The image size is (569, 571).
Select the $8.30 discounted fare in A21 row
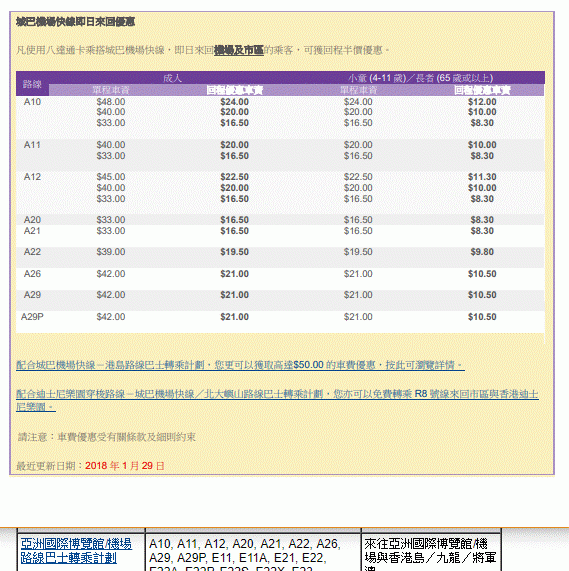[482, 231]
